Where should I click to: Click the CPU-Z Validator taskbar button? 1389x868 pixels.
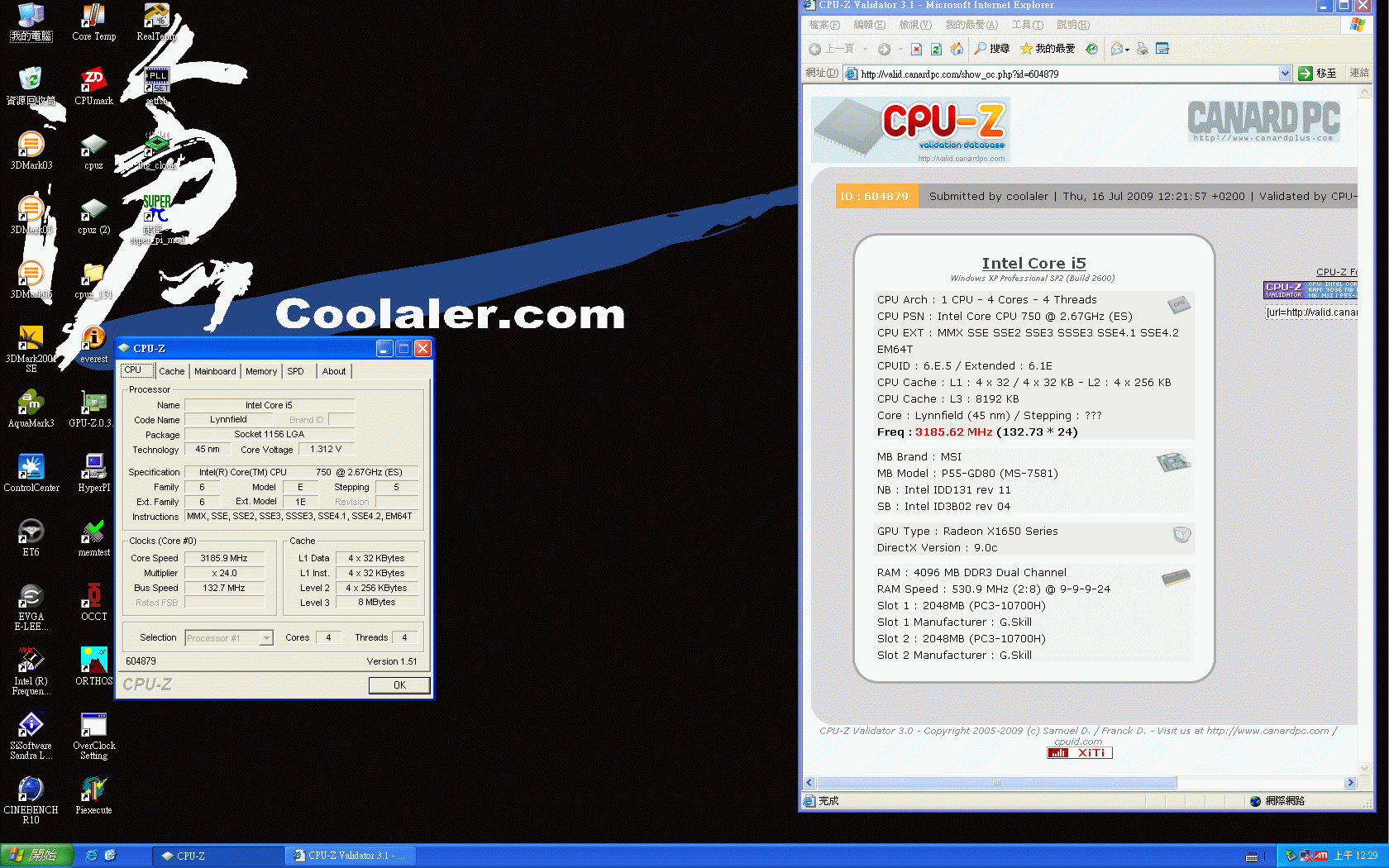351,856
